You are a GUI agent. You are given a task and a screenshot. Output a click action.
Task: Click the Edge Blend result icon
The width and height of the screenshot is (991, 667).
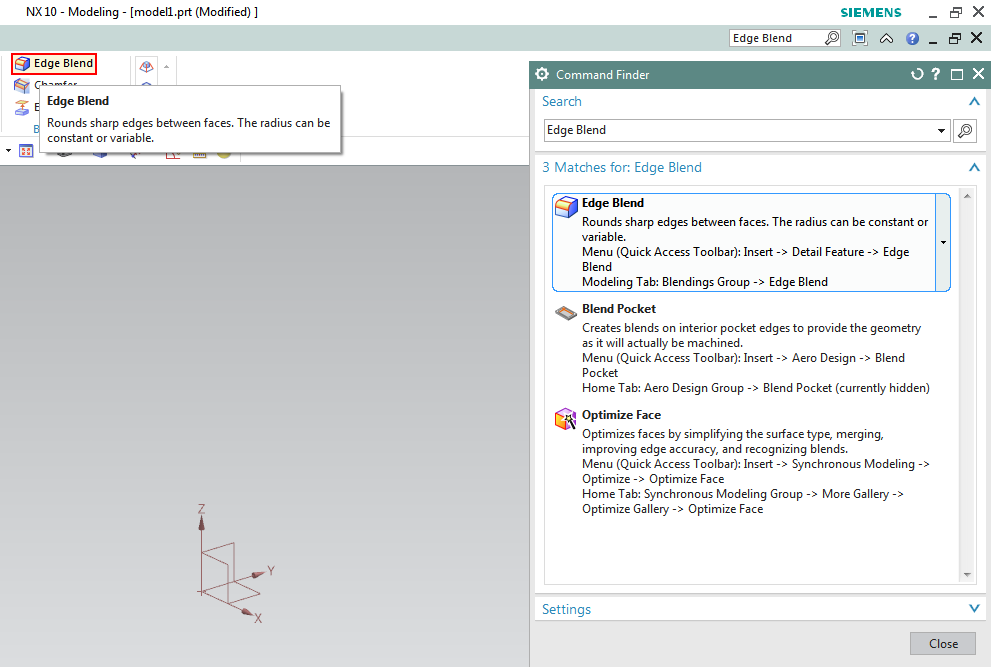pos(566,206)
